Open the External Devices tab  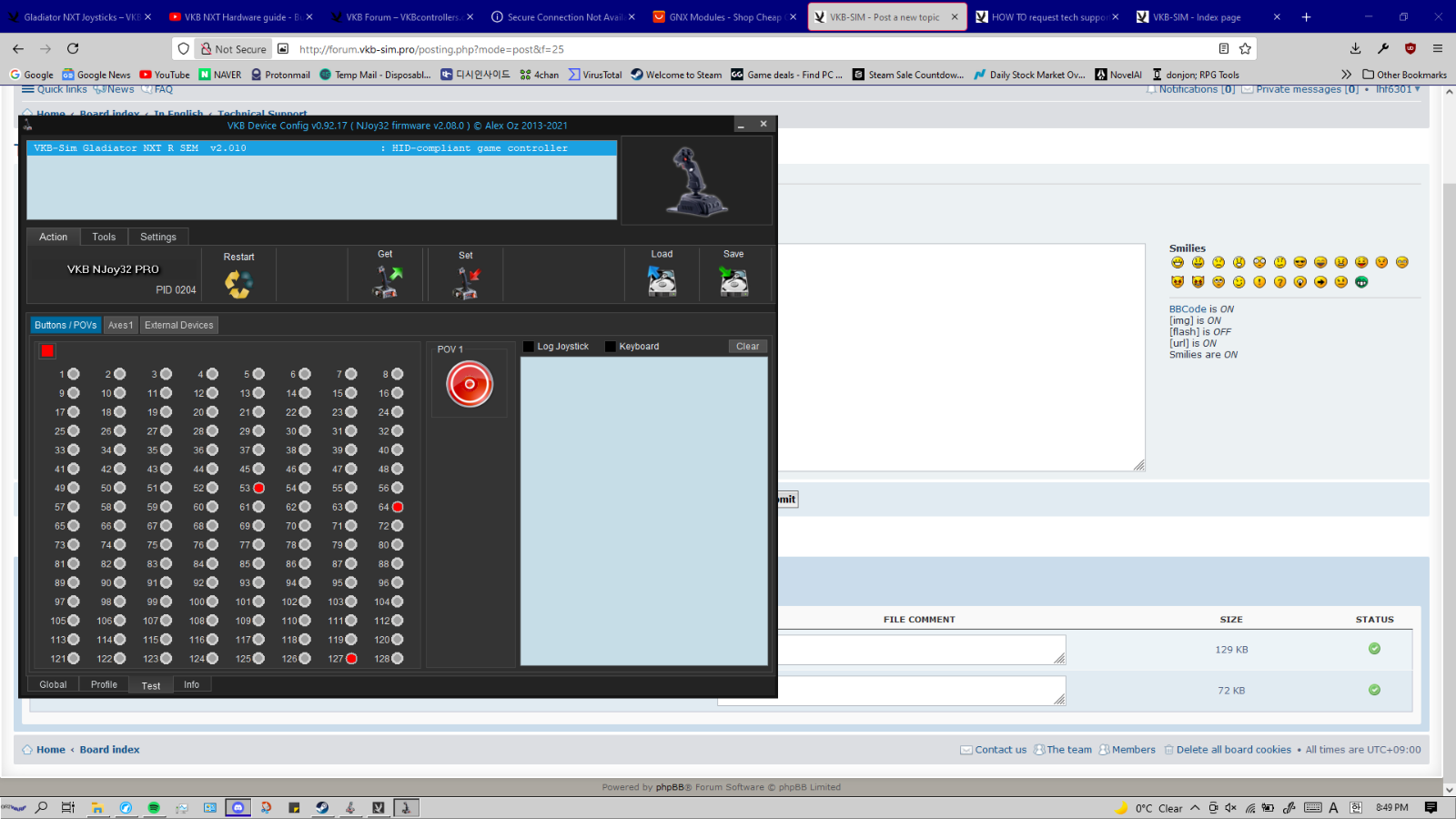tap(178, 325)
